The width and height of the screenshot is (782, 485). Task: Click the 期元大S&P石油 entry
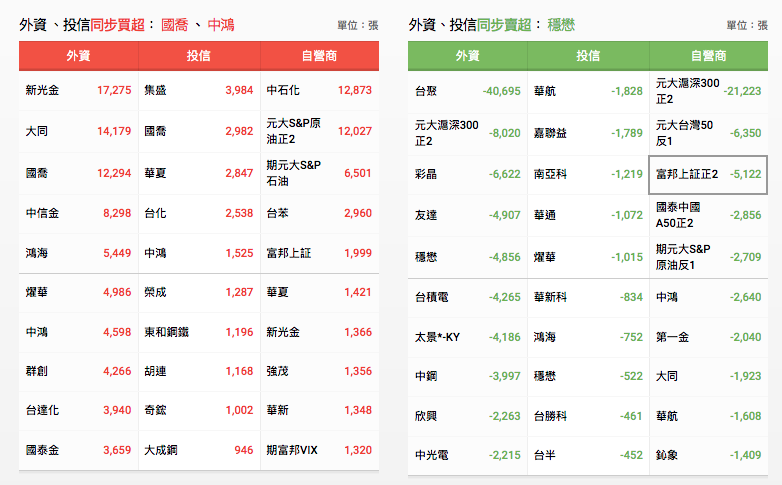294,173
